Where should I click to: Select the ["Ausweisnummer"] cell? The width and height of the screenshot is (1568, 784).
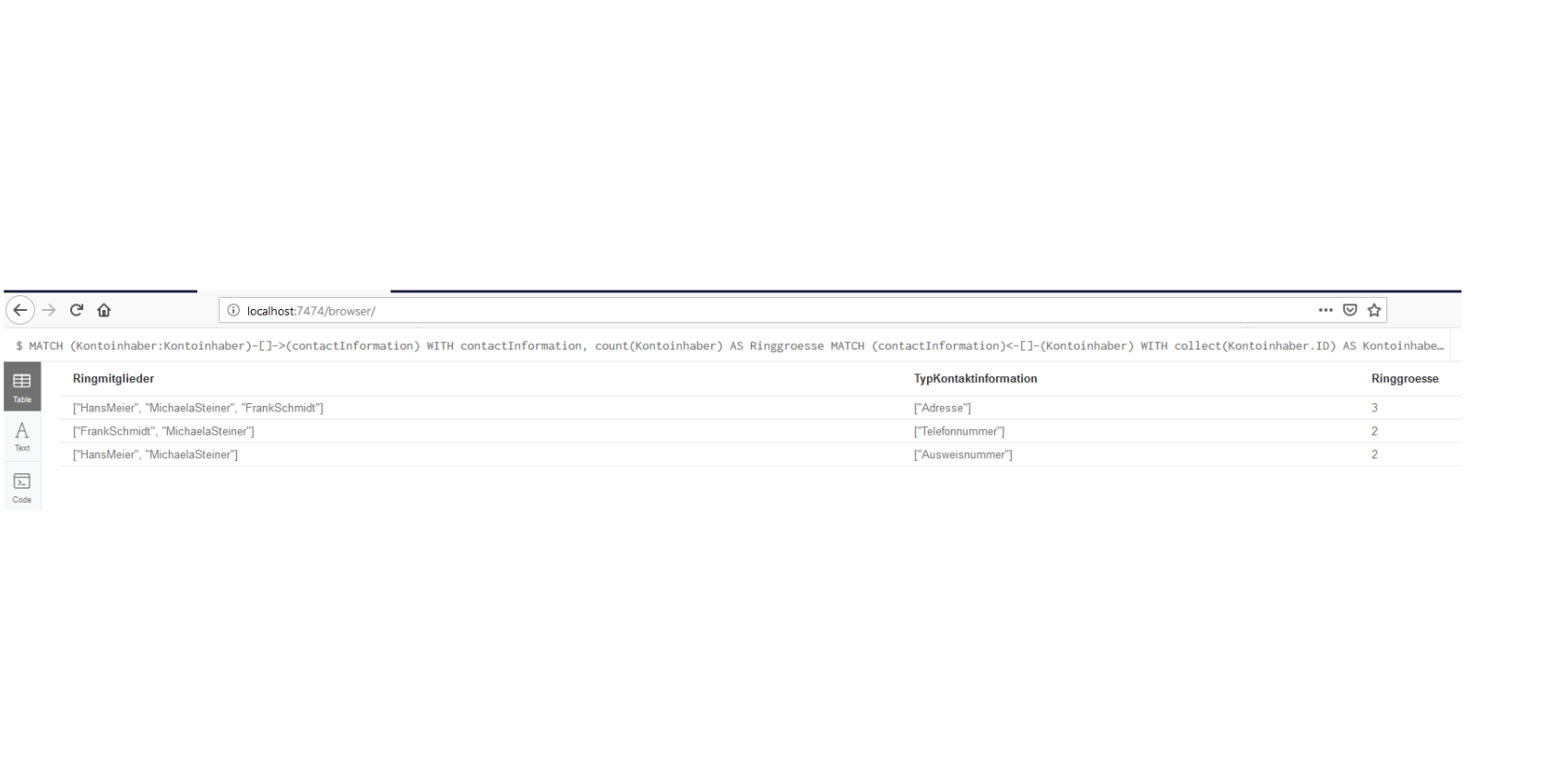(963, 455)
